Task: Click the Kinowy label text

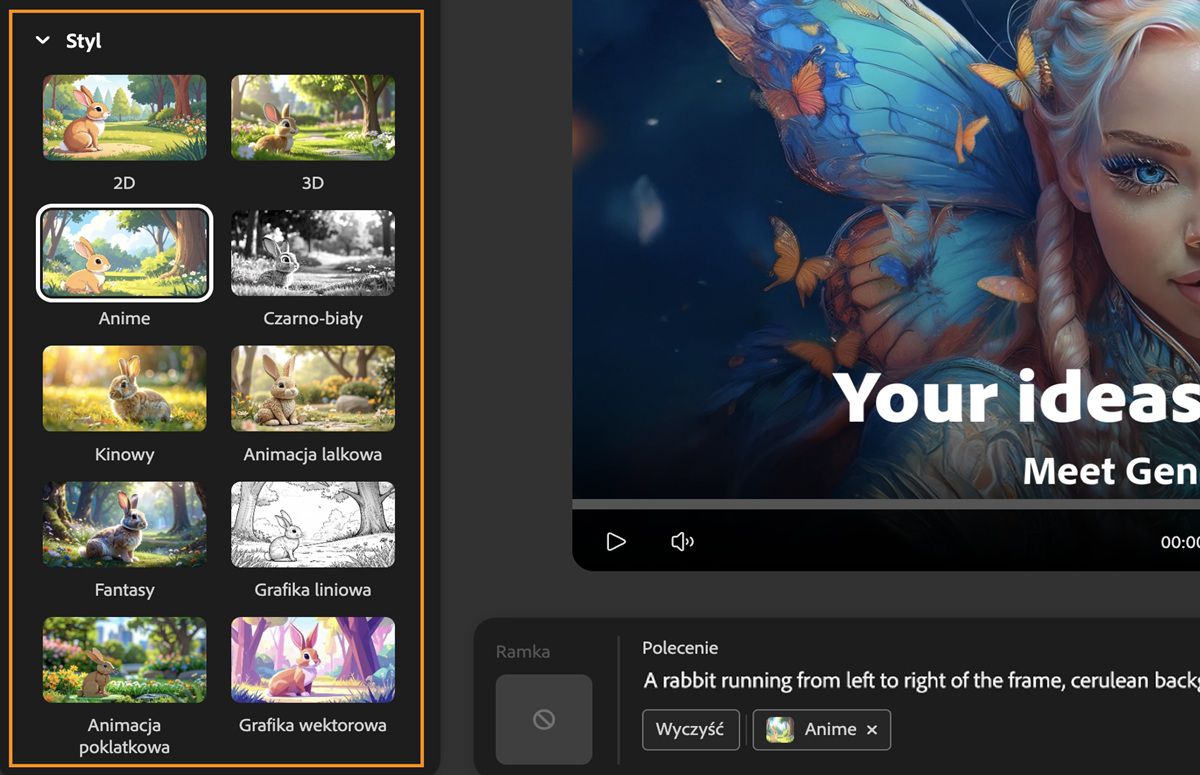Action: 124,454
